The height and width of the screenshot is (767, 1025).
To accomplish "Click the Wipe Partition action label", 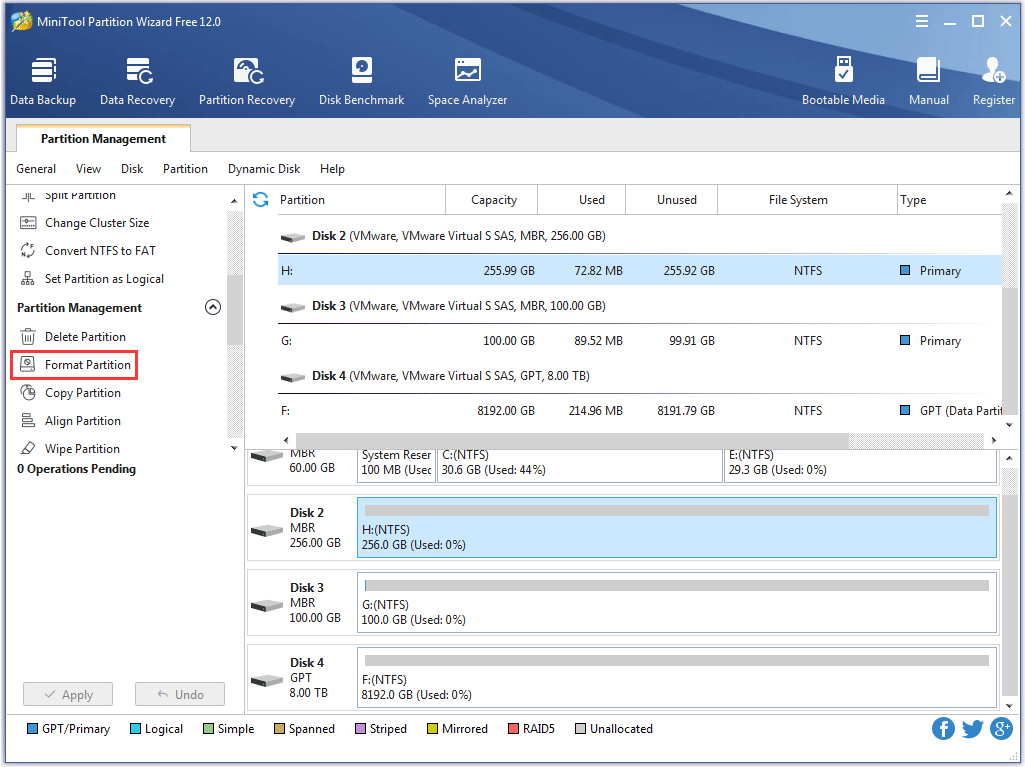I will [82, 449].
